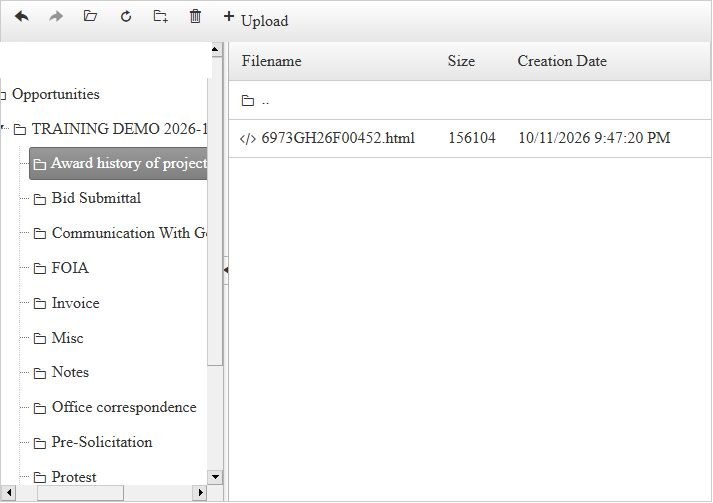
Task: Click tree horizontal scroll left arrow
Action: [8, 493]
